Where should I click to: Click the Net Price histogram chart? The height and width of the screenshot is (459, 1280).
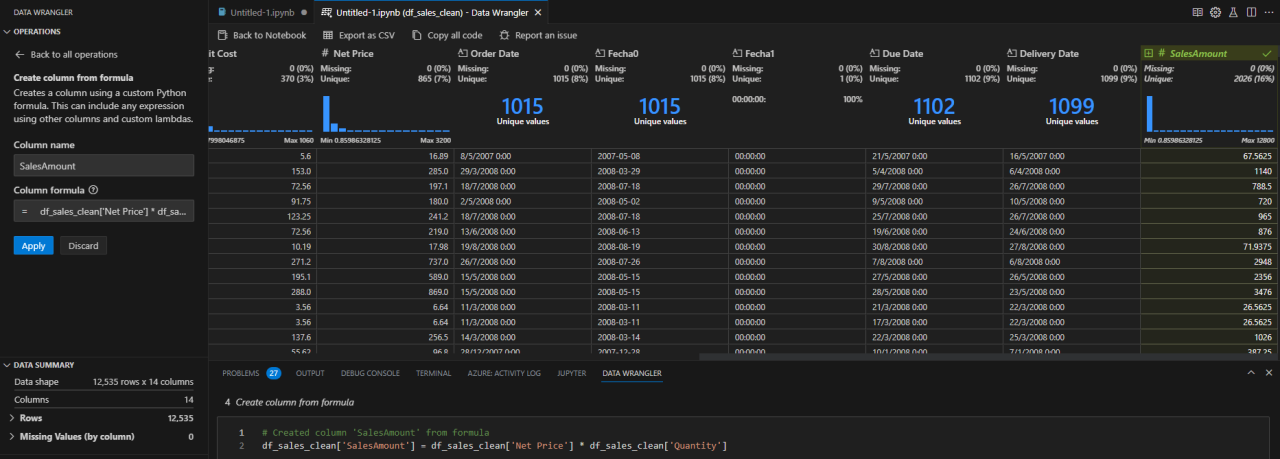point(385,113)
